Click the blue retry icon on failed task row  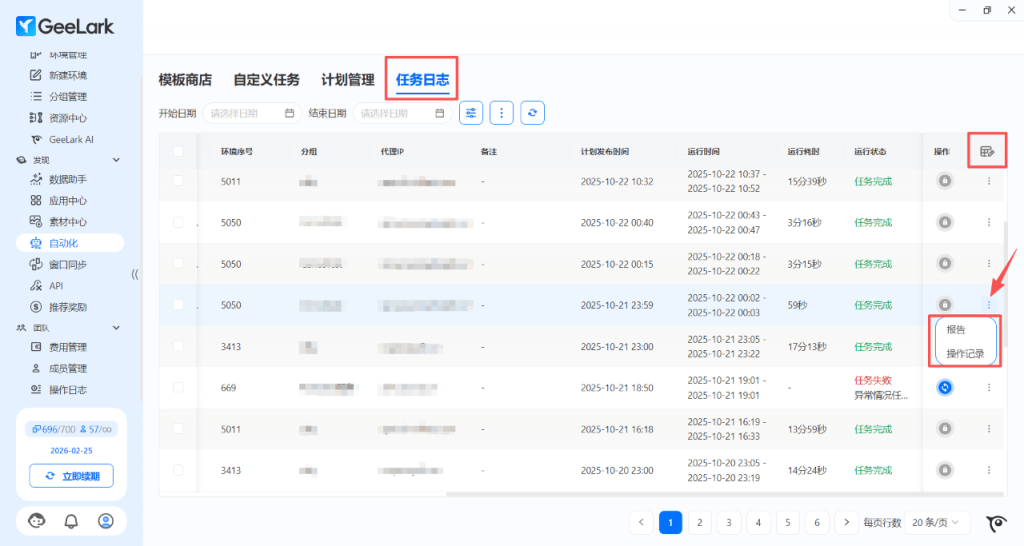click(944, 387)
